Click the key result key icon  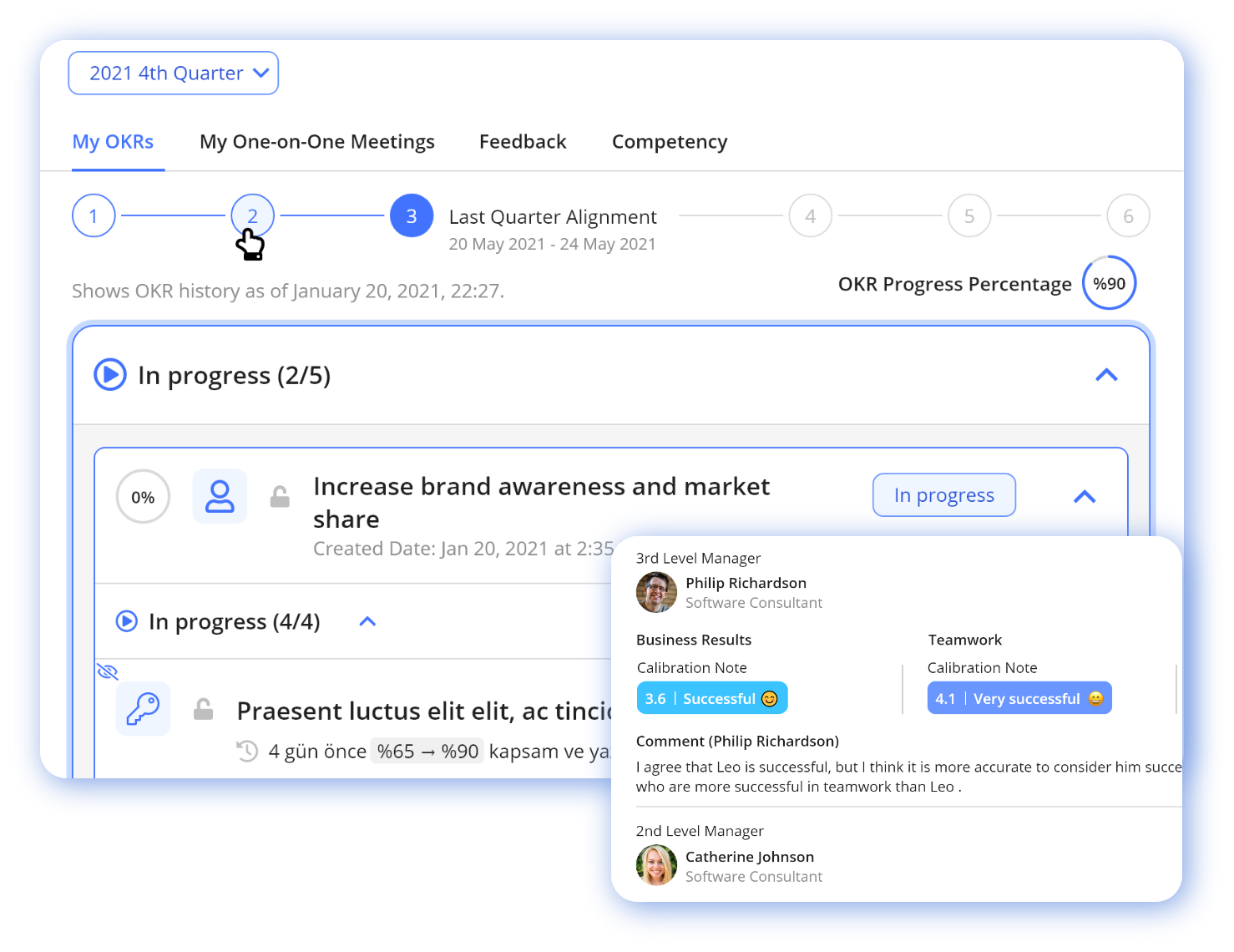143,709
